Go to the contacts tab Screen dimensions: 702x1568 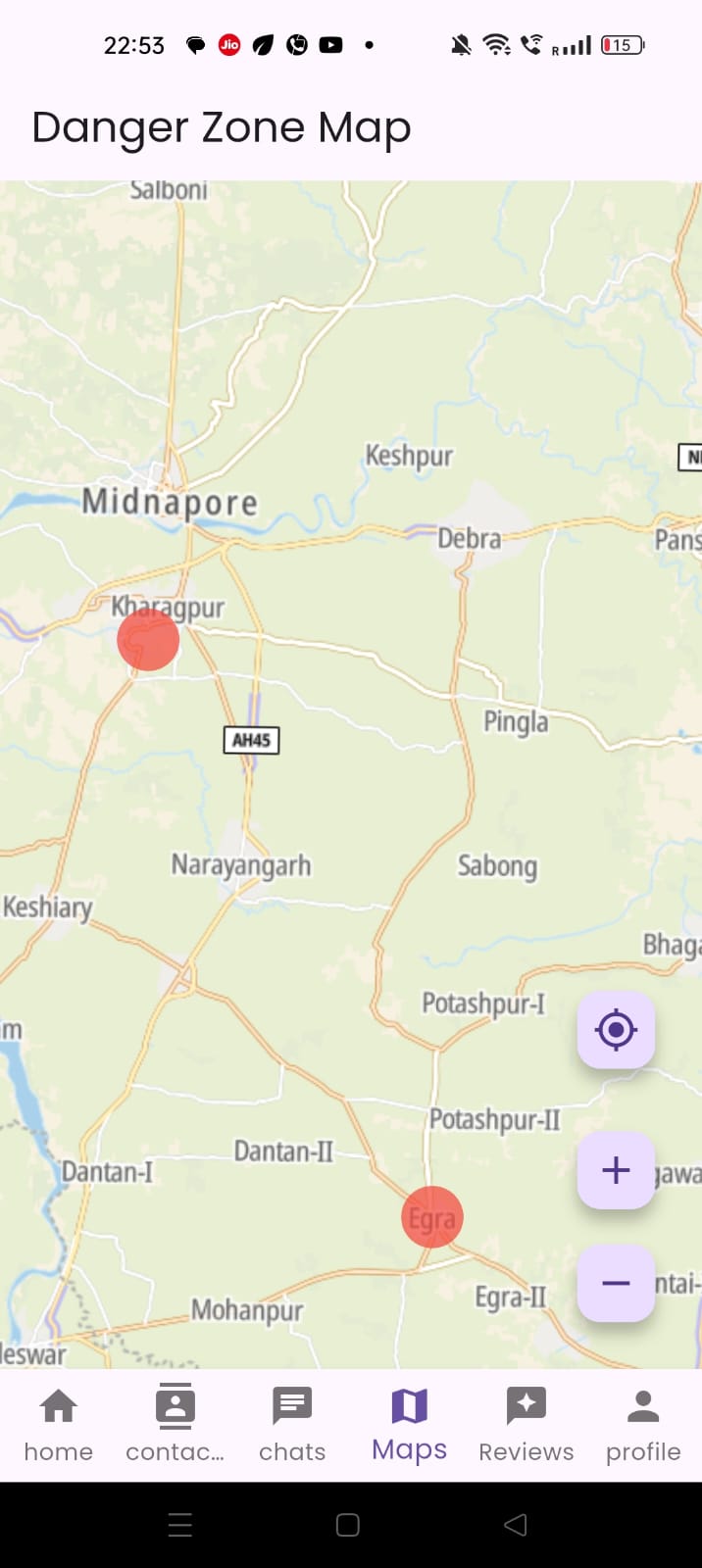(175, 1426)
